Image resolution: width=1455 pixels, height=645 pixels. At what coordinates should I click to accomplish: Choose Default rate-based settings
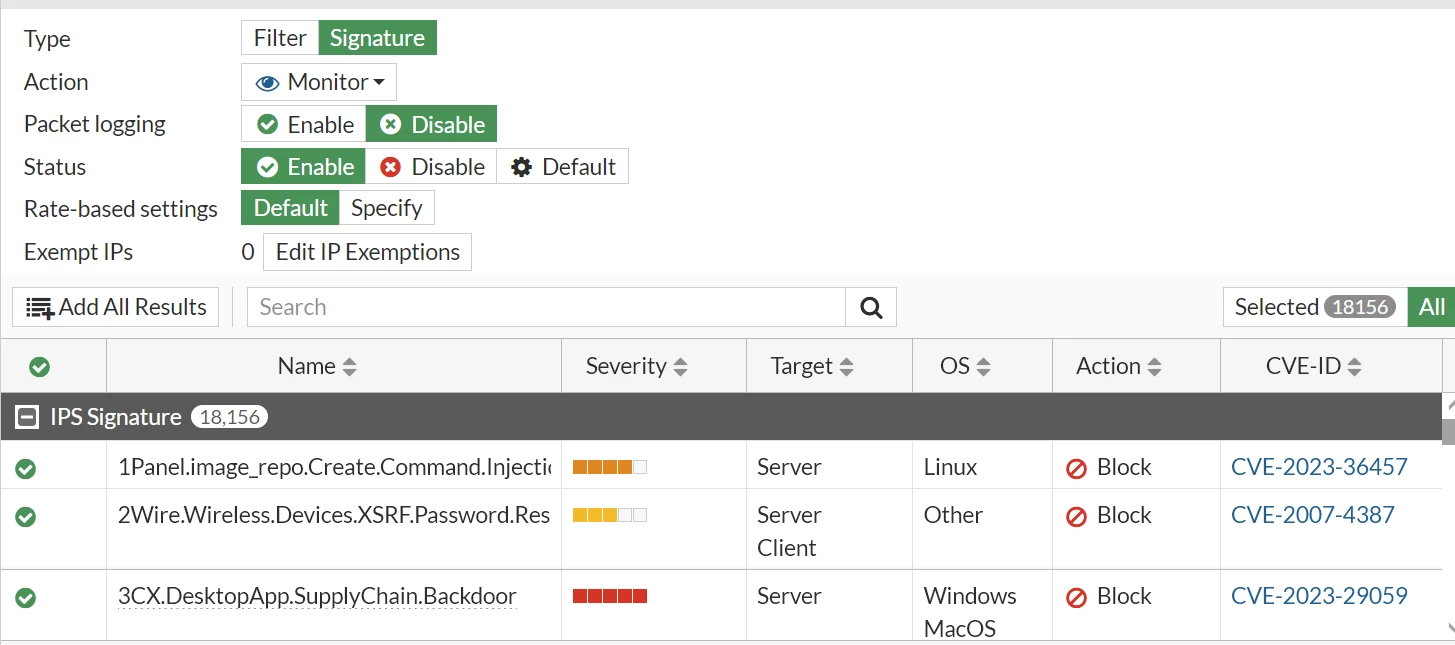coord(290,208)
